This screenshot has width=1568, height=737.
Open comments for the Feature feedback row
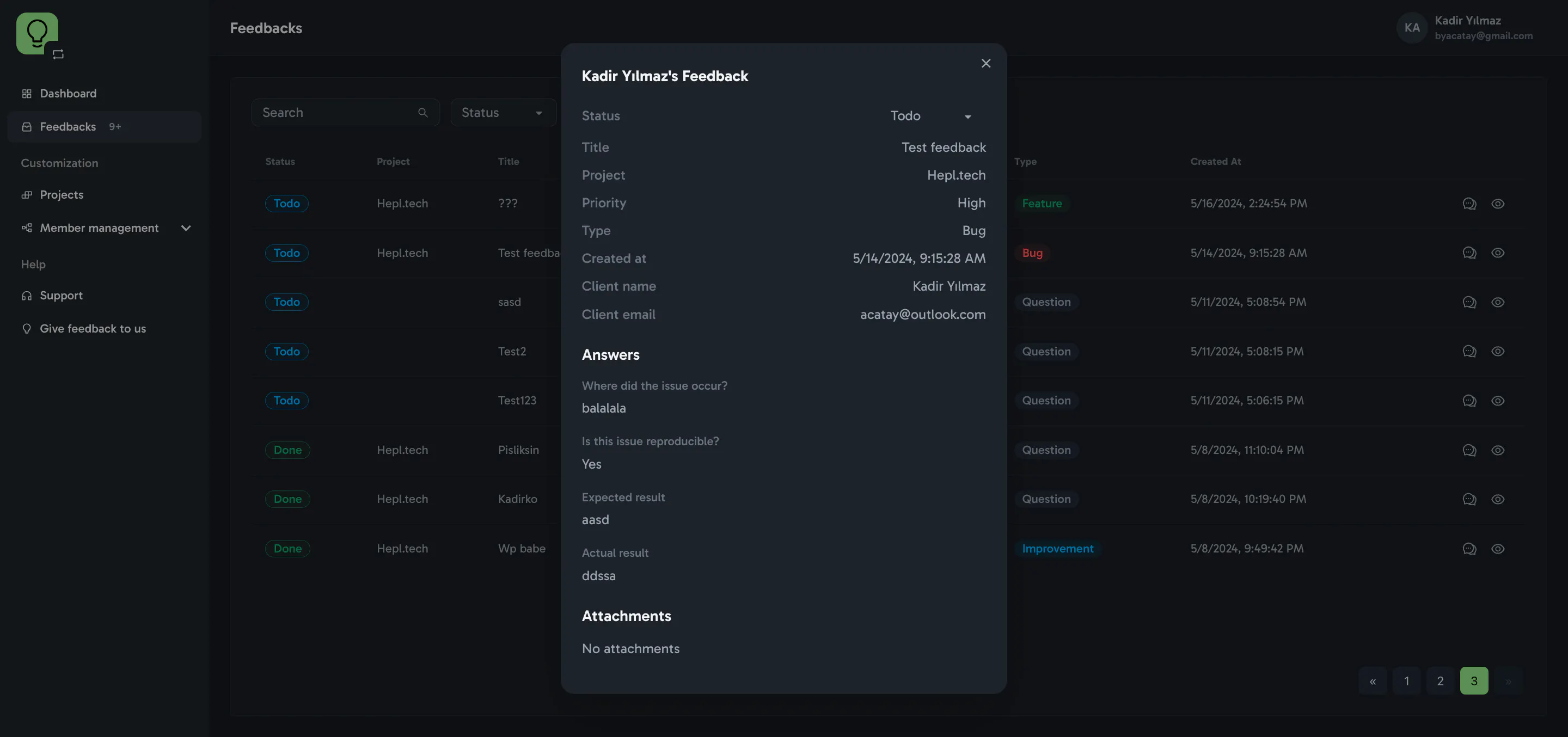(1469, 204)
